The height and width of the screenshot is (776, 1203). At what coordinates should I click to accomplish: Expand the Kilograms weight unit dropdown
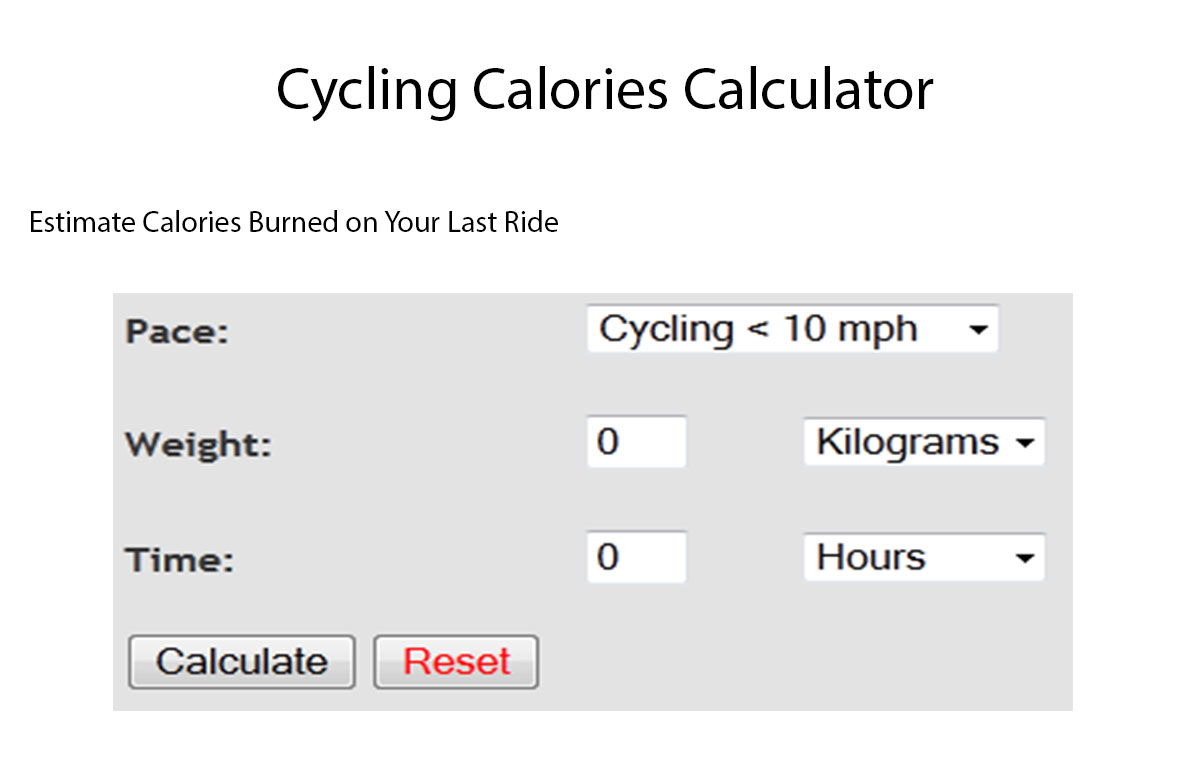coord(922,441)
